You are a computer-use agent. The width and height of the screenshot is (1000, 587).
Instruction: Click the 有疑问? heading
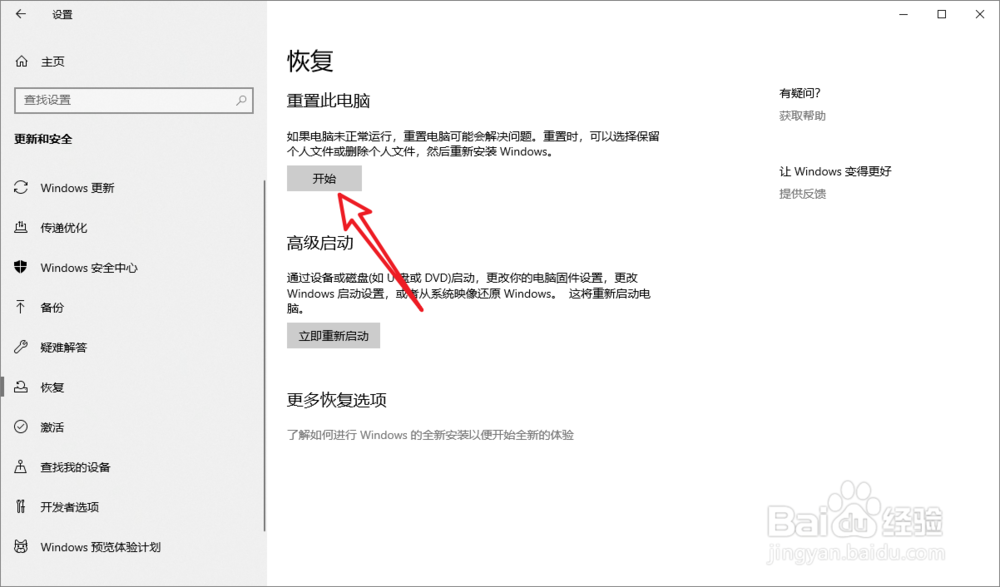tap(800, 93)
